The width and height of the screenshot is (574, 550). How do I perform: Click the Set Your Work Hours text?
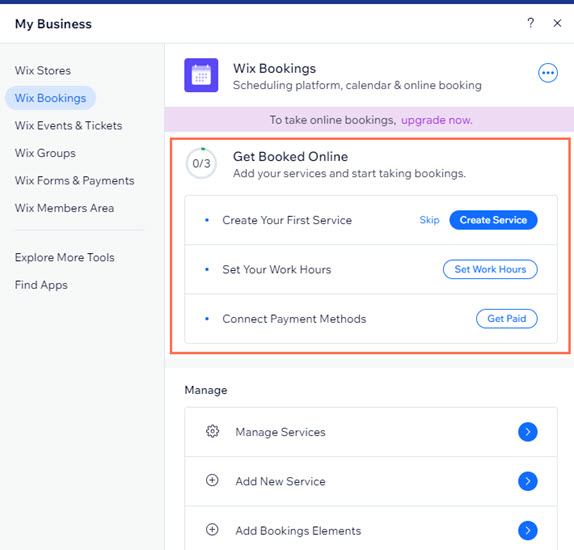pos(277,270)
